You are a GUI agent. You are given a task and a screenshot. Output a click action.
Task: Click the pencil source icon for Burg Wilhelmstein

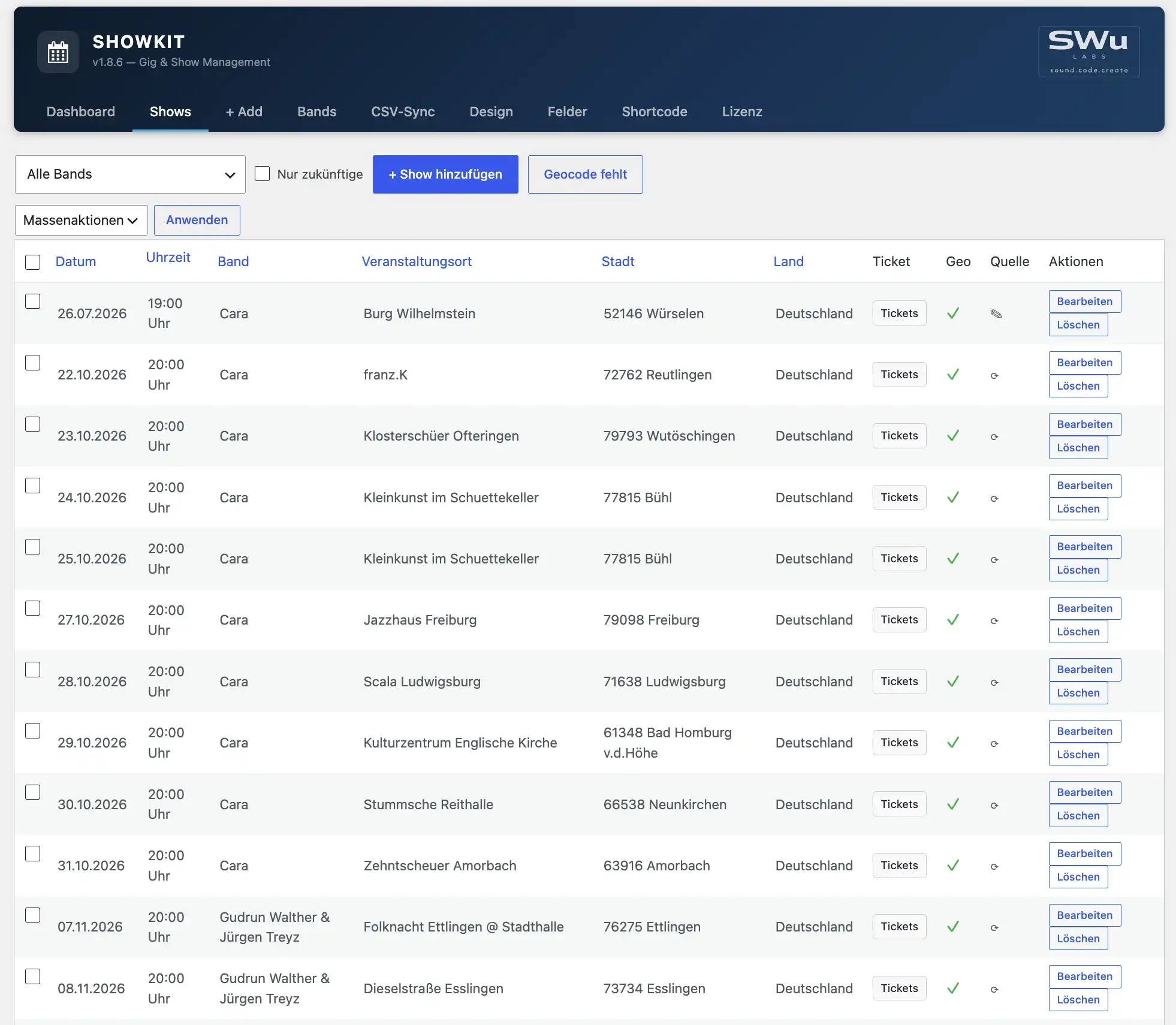996,313
